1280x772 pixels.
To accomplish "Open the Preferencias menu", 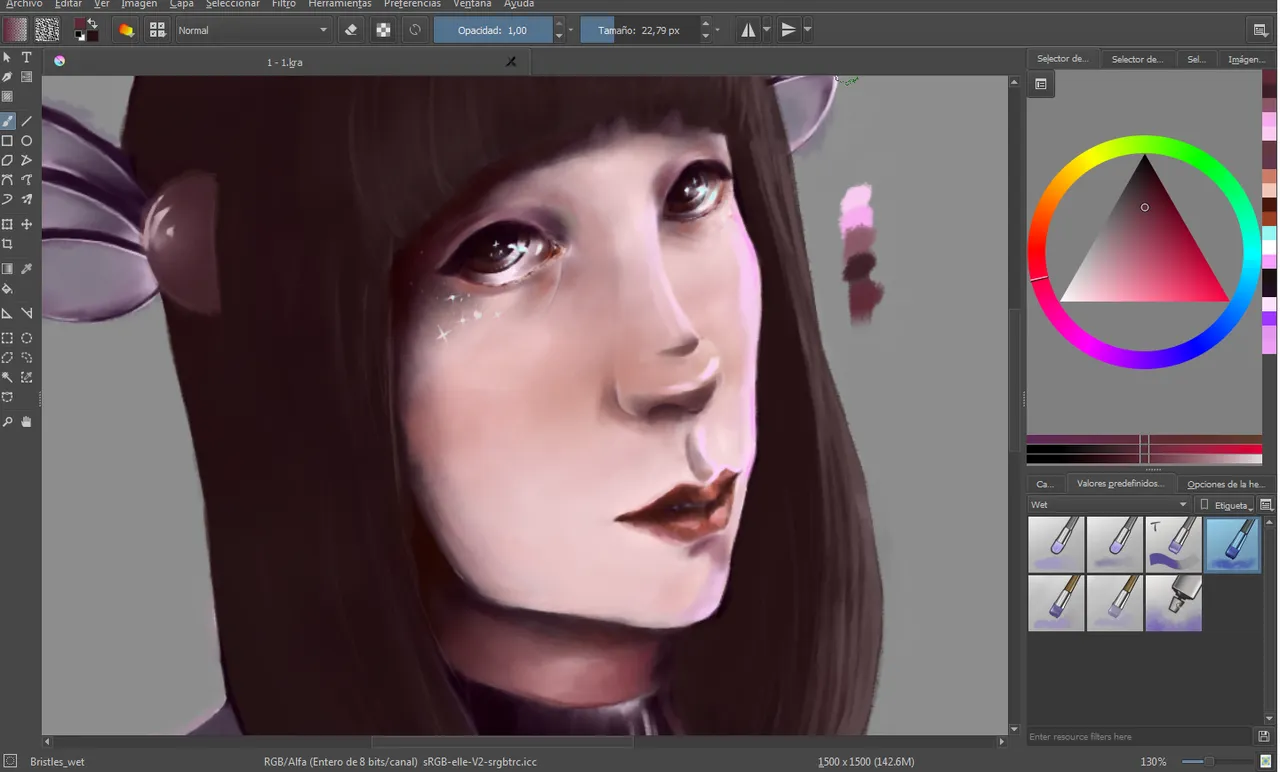I will [x=412, y=4].
